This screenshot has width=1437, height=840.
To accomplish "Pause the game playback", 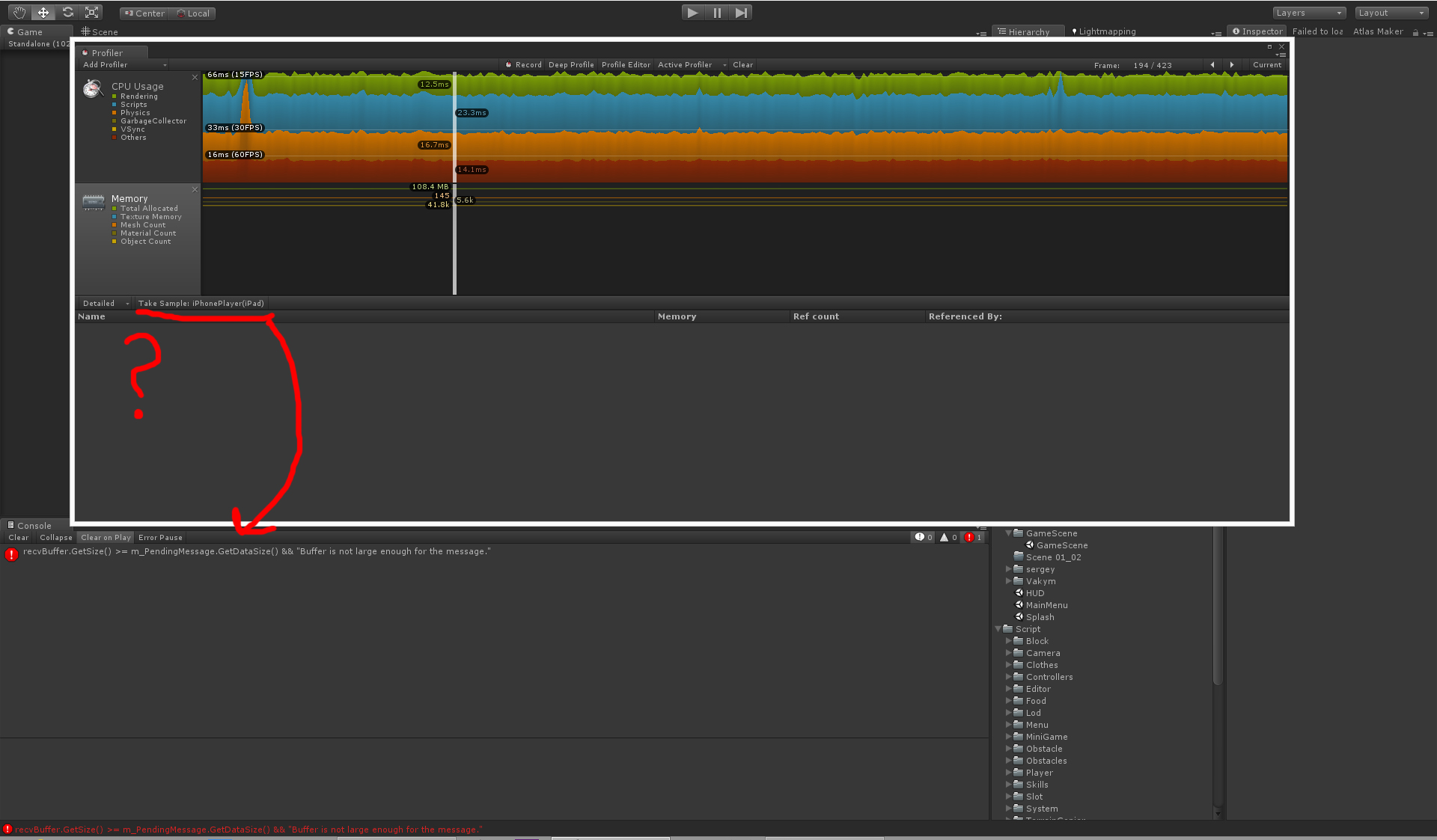I will (x=717, y=13).
